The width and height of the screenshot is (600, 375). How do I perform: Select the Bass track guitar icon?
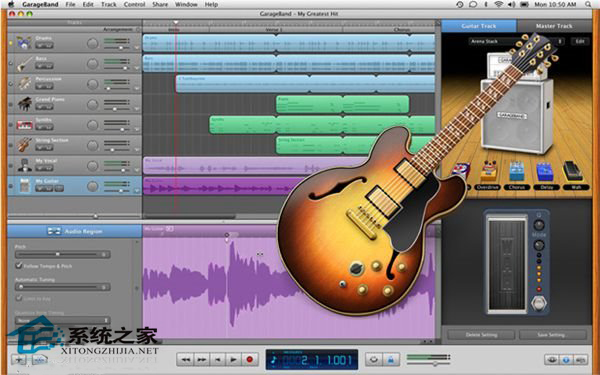[24, 64]
